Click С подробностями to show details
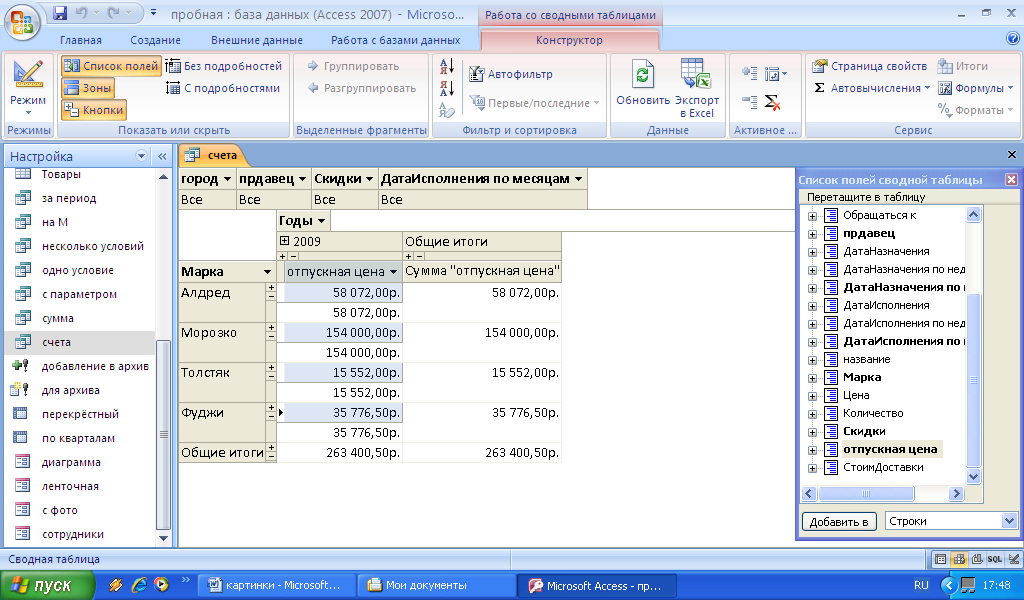The height and width of the screenshot is (600, 1024). 223,87
